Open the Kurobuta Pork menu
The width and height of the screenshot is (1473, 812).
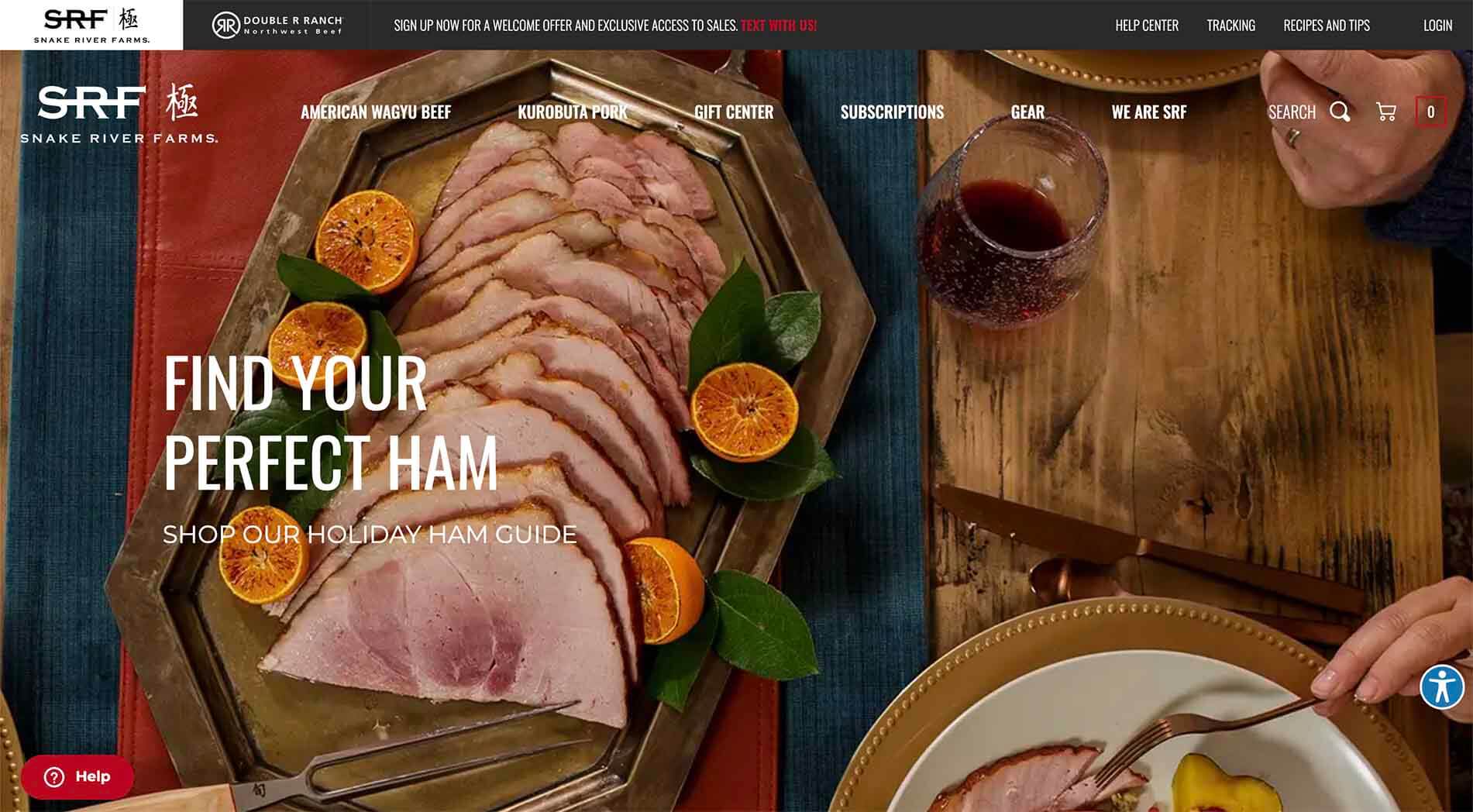pyautogui.click(x=573, y=112)
